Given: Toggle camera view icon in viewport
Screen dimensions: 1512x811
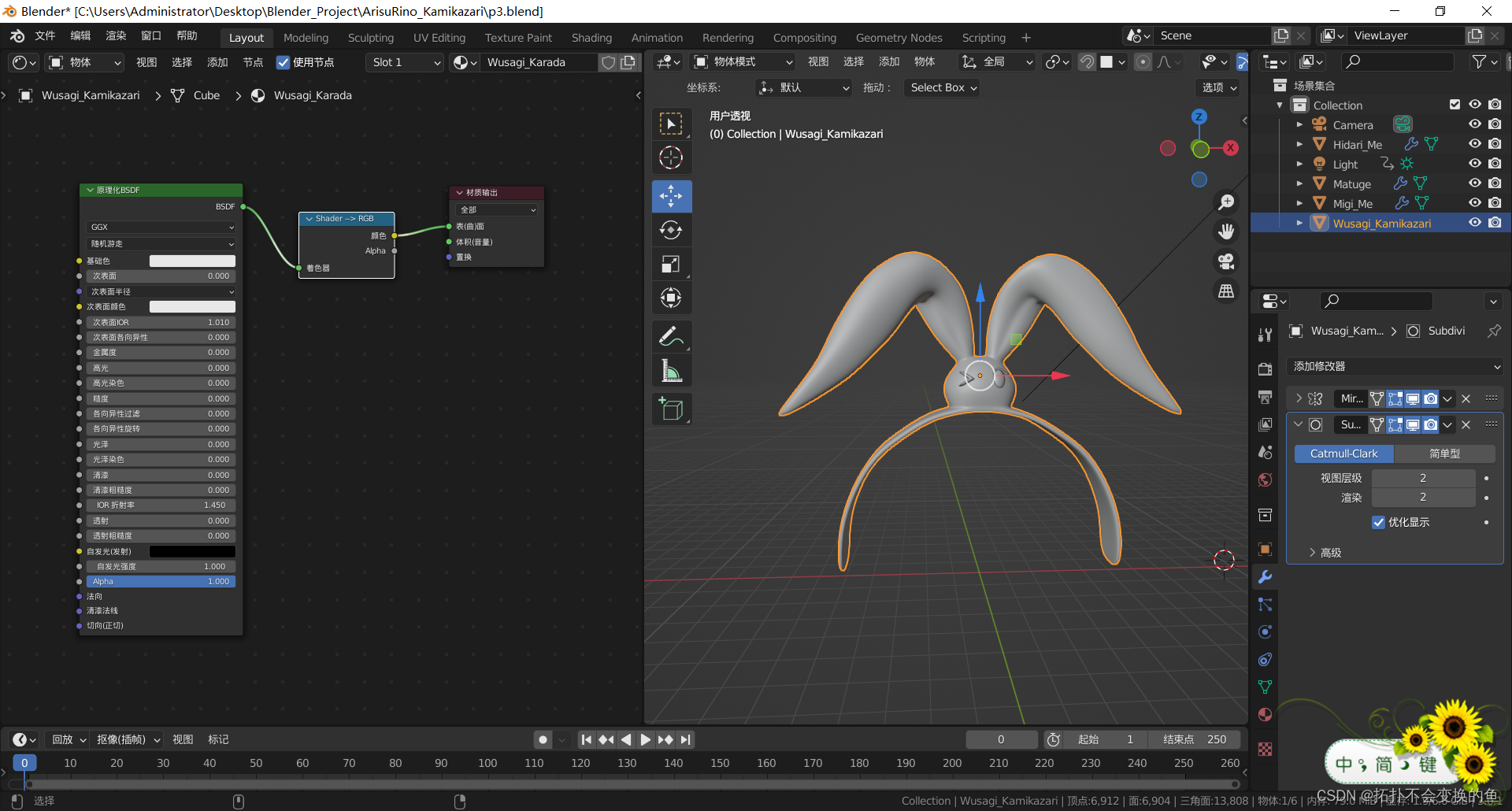Looking at the screenshot, I should point(1226,261).
